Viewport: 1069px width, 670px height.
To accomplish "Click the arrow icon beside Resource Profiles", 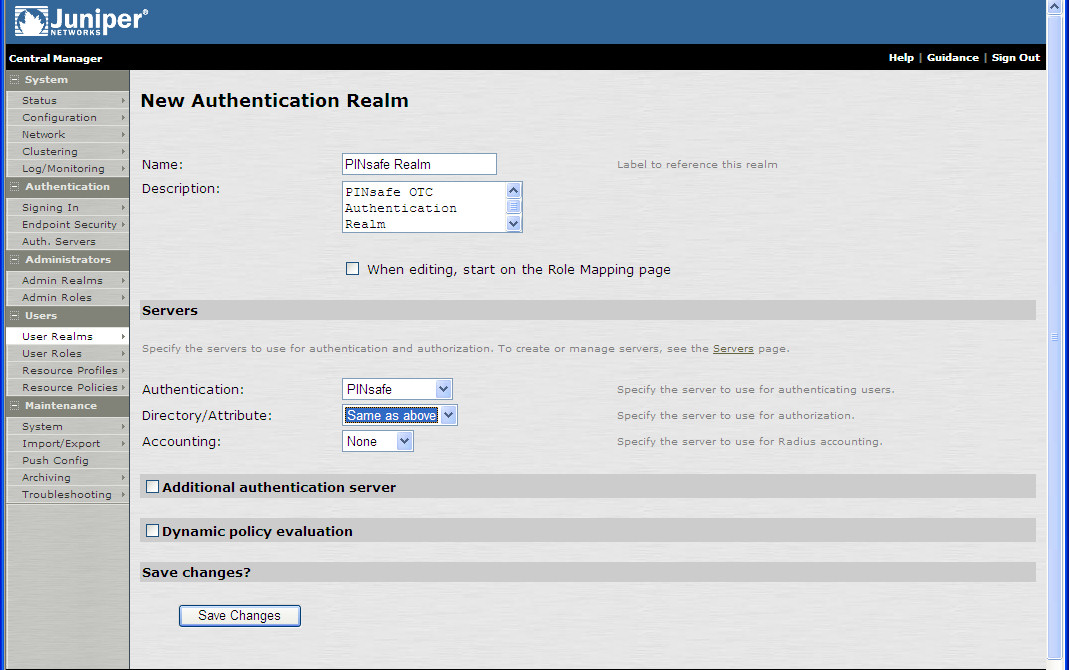I will (124, 370).
